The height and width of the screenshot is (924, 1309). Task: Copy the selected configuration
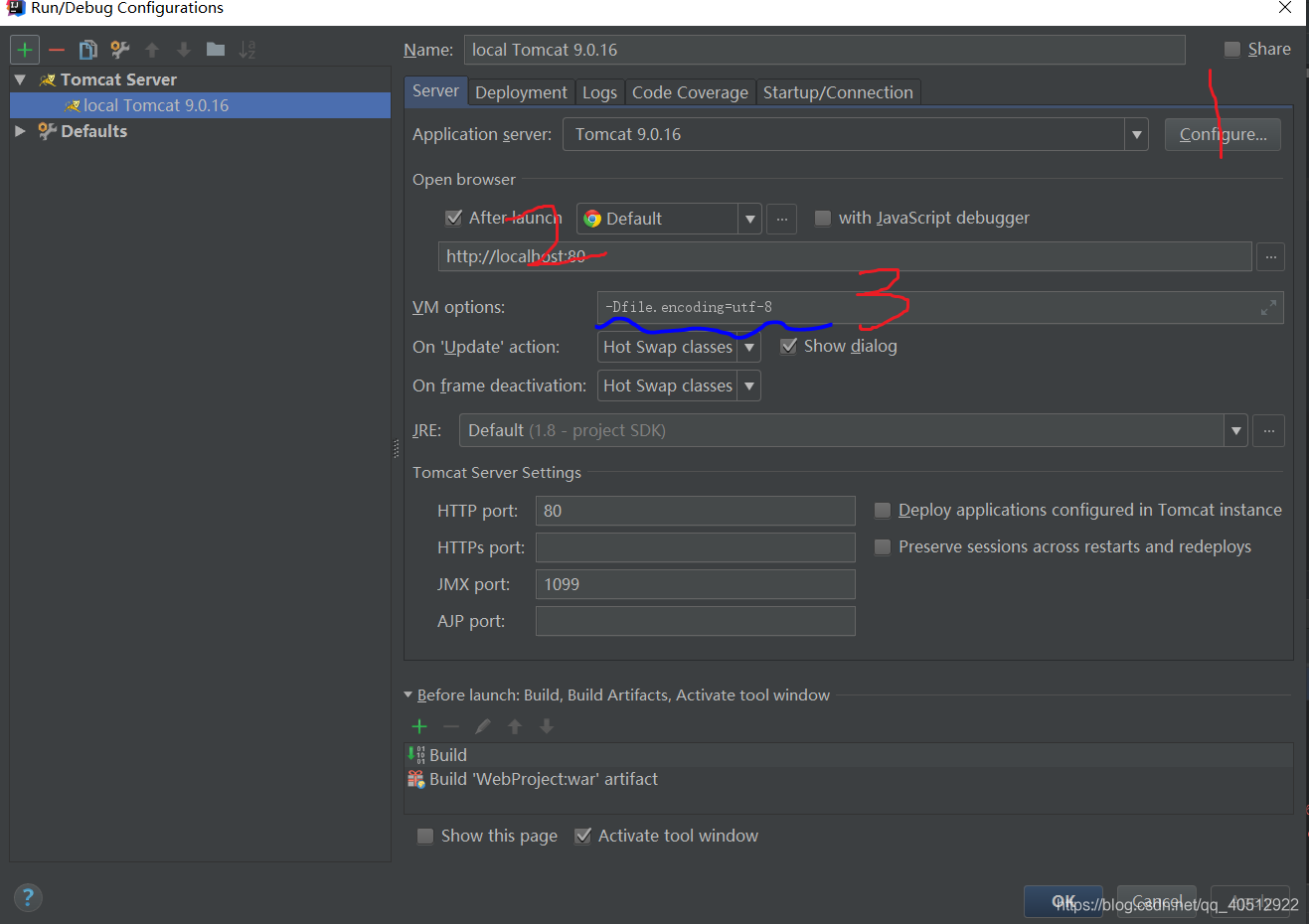tap(88, 50)
